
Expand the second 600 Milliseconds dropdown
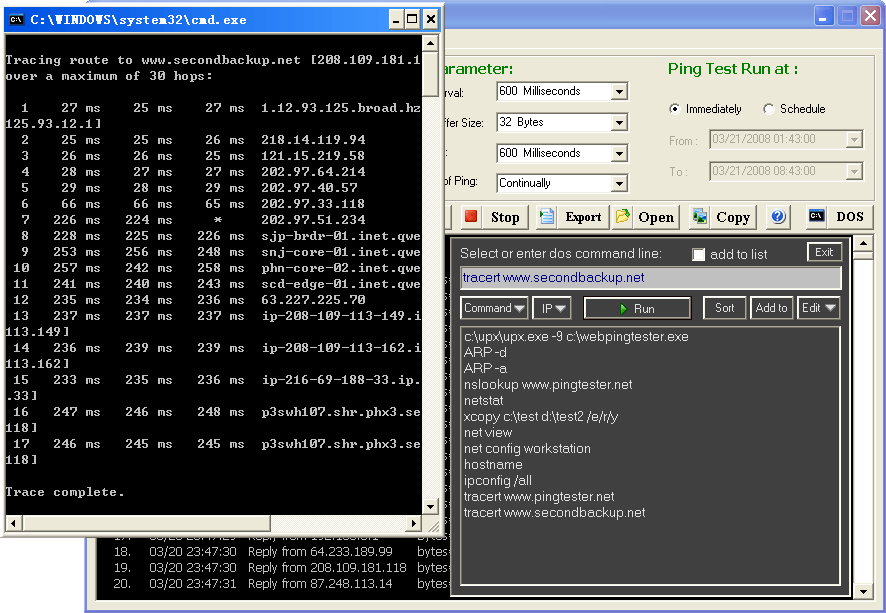click(x=619, y=153)
